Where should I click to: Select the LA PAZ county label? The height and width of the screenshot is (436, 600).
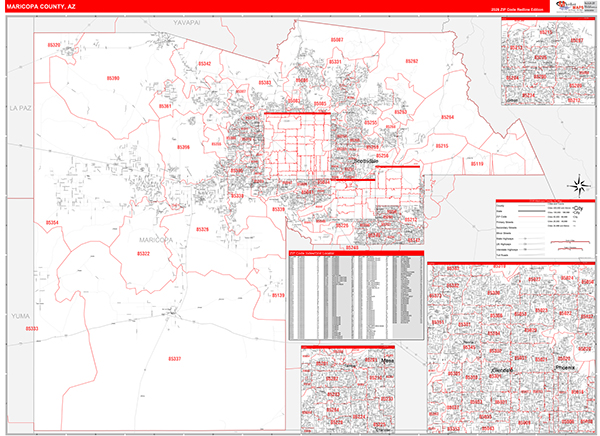[21, 108]
